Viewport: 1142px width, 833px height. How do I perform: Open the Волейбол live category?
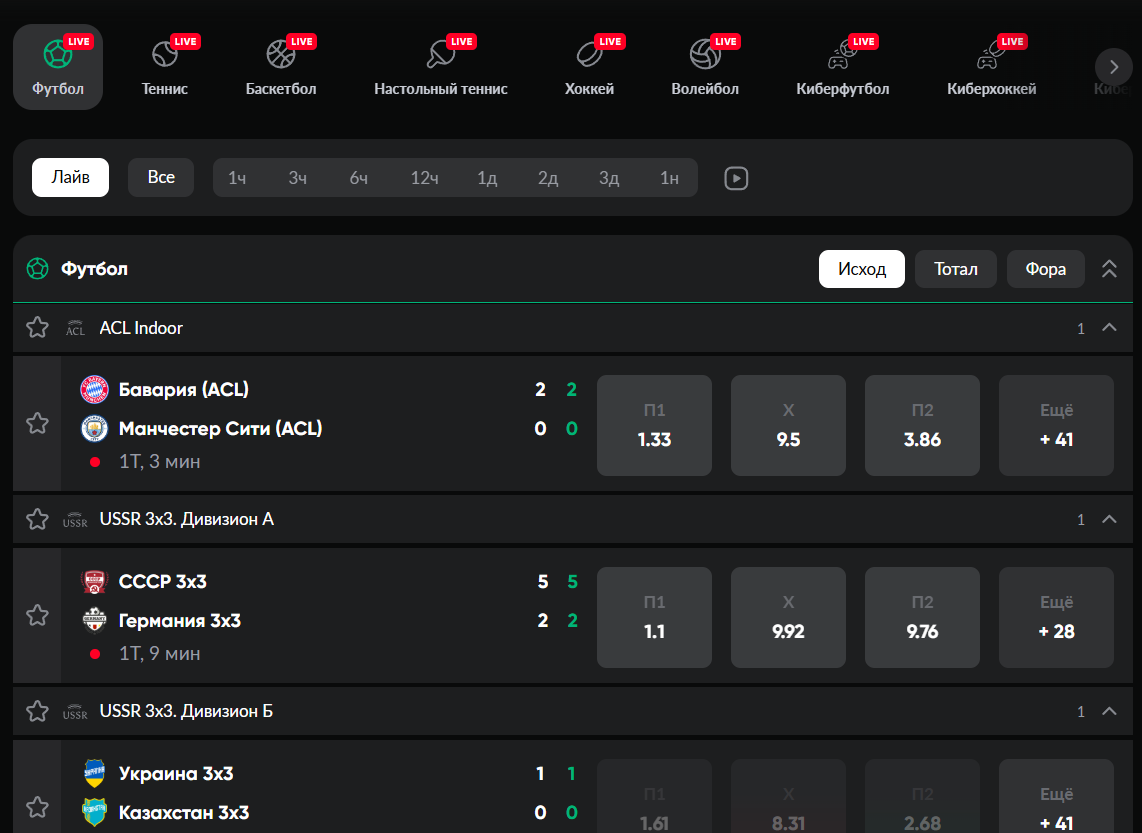click(705, 67)
